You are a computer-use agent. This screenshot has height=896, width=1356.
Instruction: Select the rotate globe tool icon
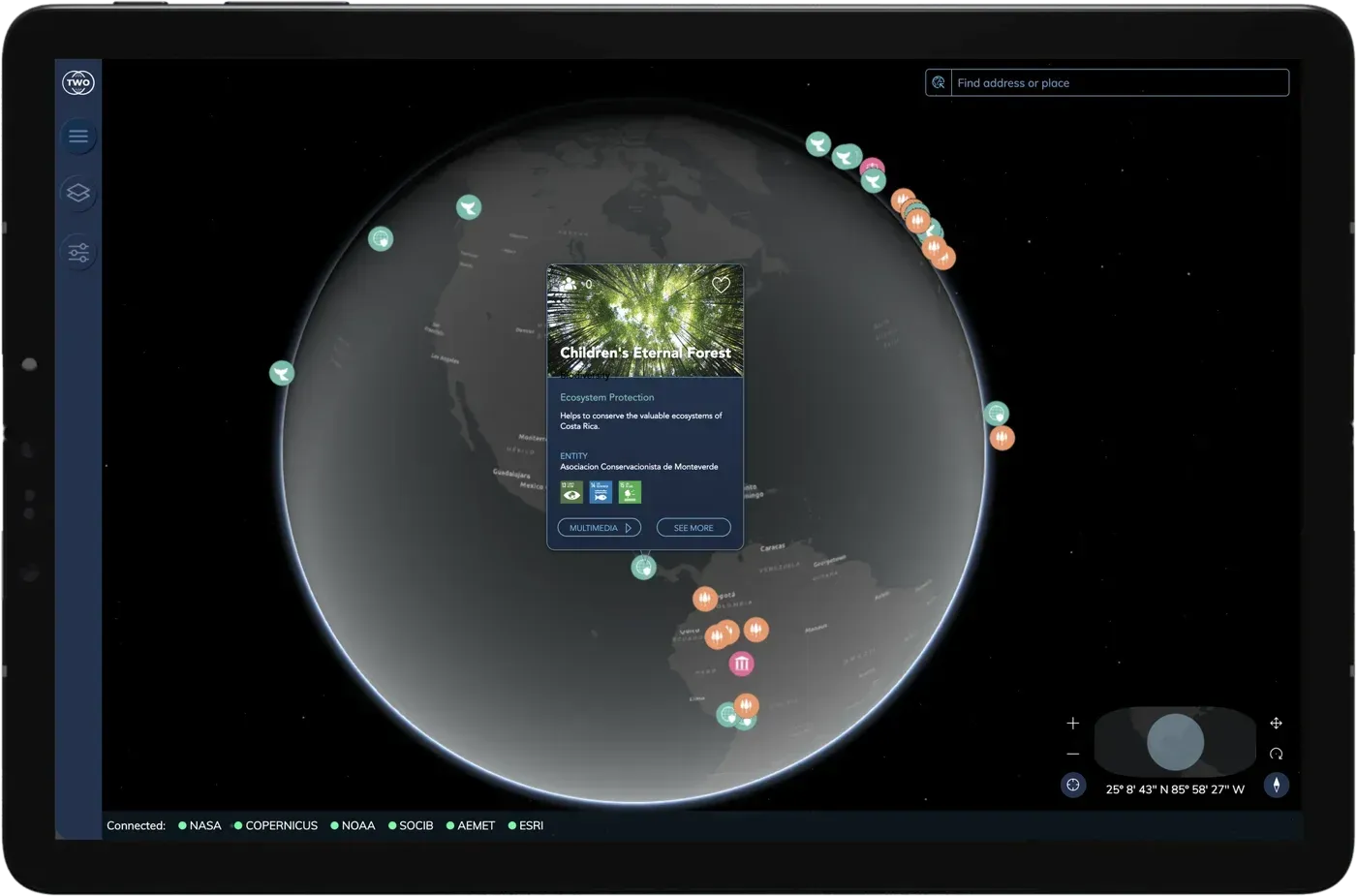[1276, 754]
